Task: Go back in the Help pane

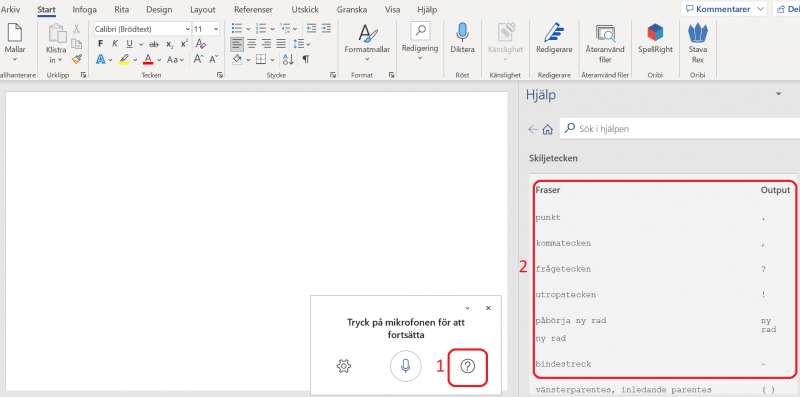Action: [533, 130]
